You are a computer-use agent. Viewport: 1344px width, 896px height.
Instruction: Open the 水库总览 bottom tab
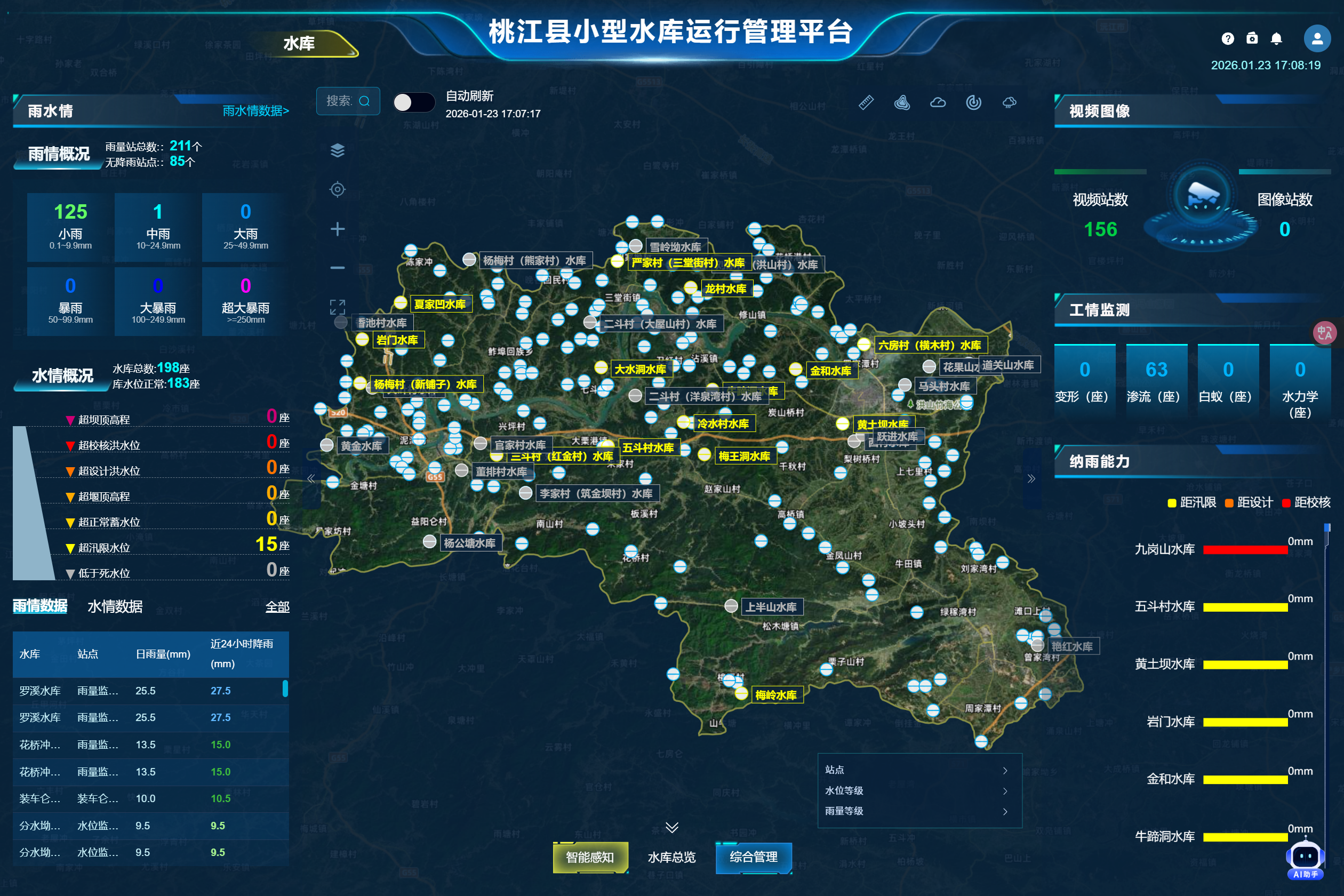click(671, 857)
